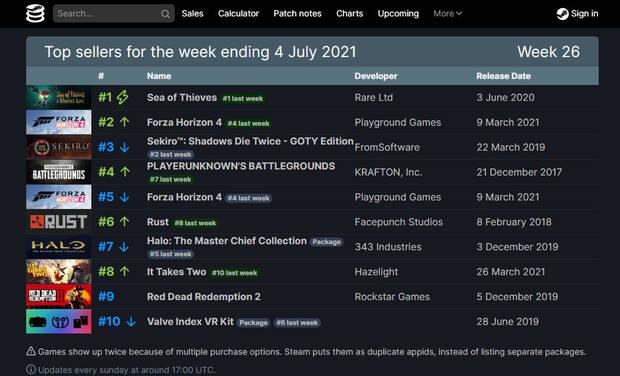
Task: Open the PUBG Battlegrounds thumbnail
Action: tap(59, 172)
